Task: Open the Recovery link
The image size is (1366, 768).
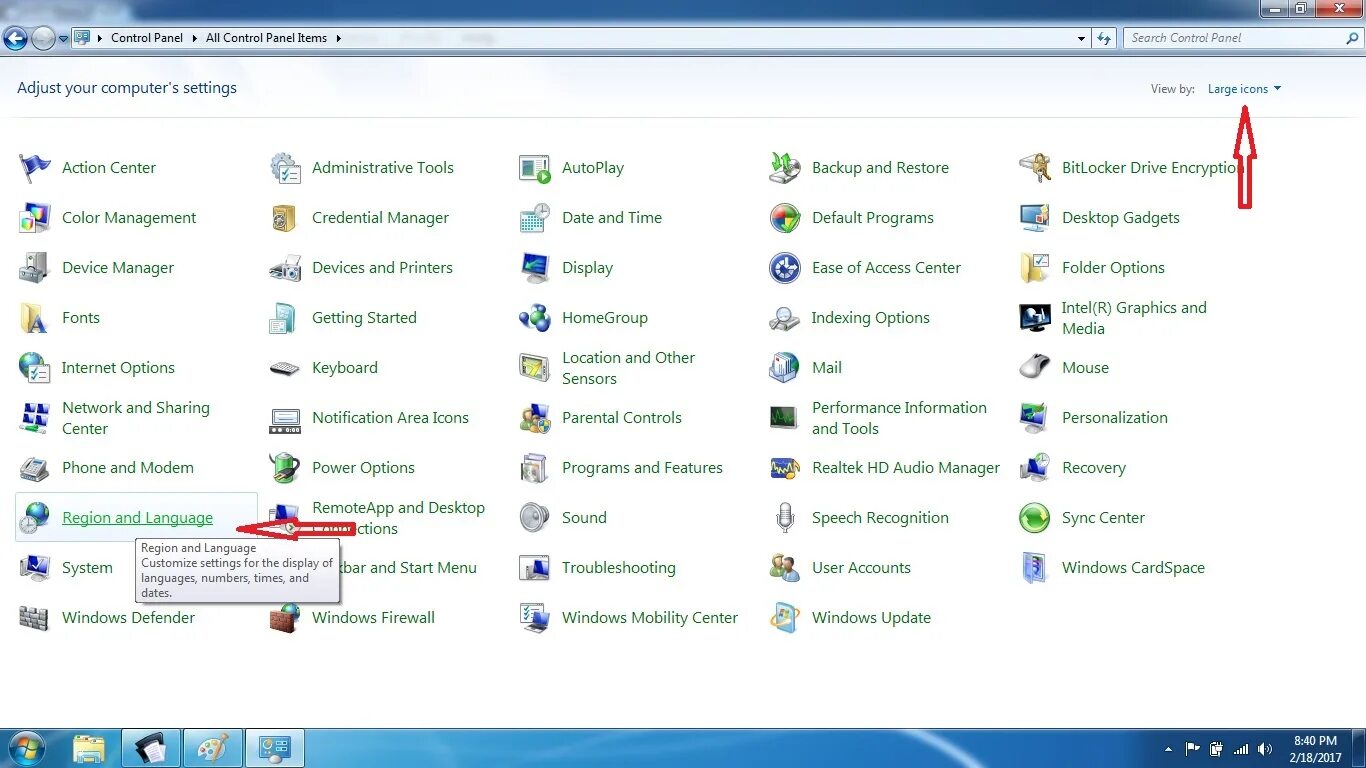Action: coord(1094,468)
